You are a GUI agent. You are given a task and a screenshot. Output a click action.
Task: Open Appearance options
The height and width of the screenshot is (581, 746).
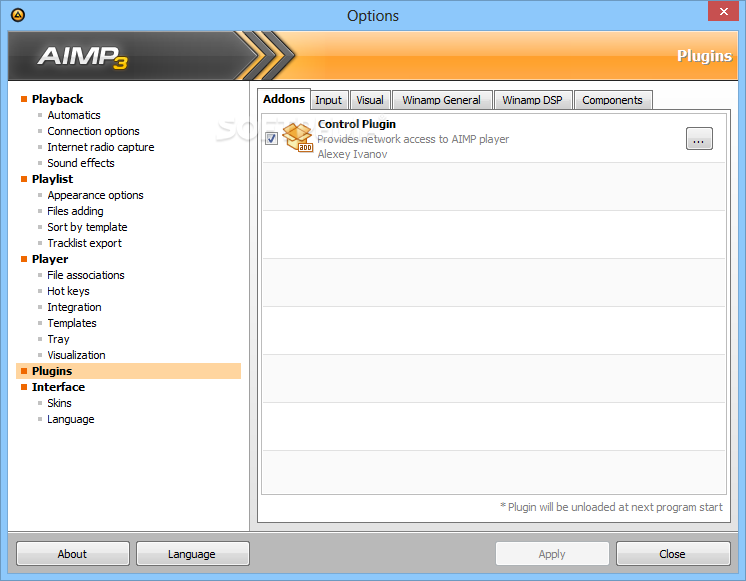96,195
